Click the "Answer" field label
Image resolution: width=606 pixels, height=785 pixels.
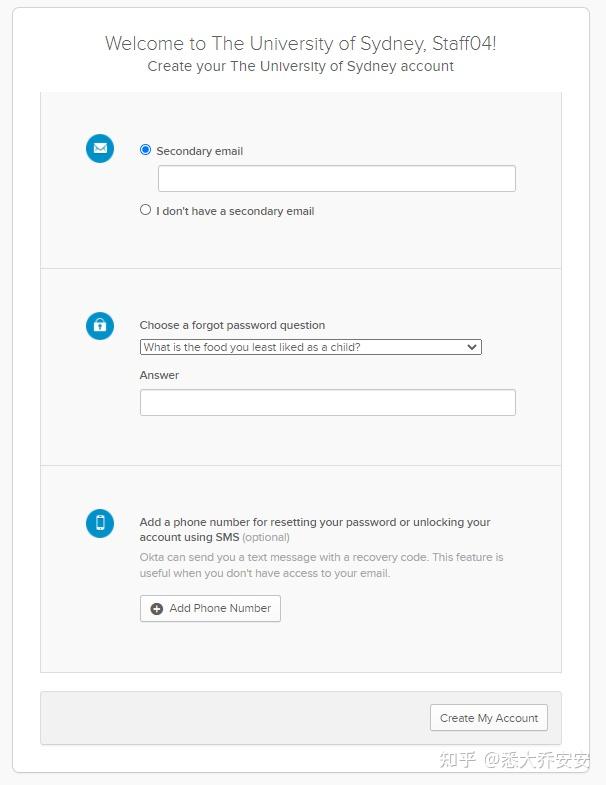(x=159, y=375)
